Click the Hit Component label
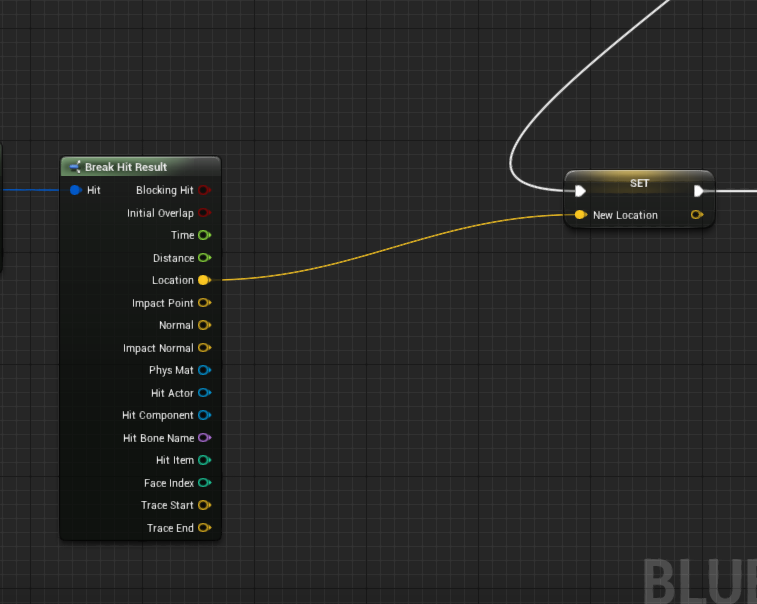 (x=158, y=415)
